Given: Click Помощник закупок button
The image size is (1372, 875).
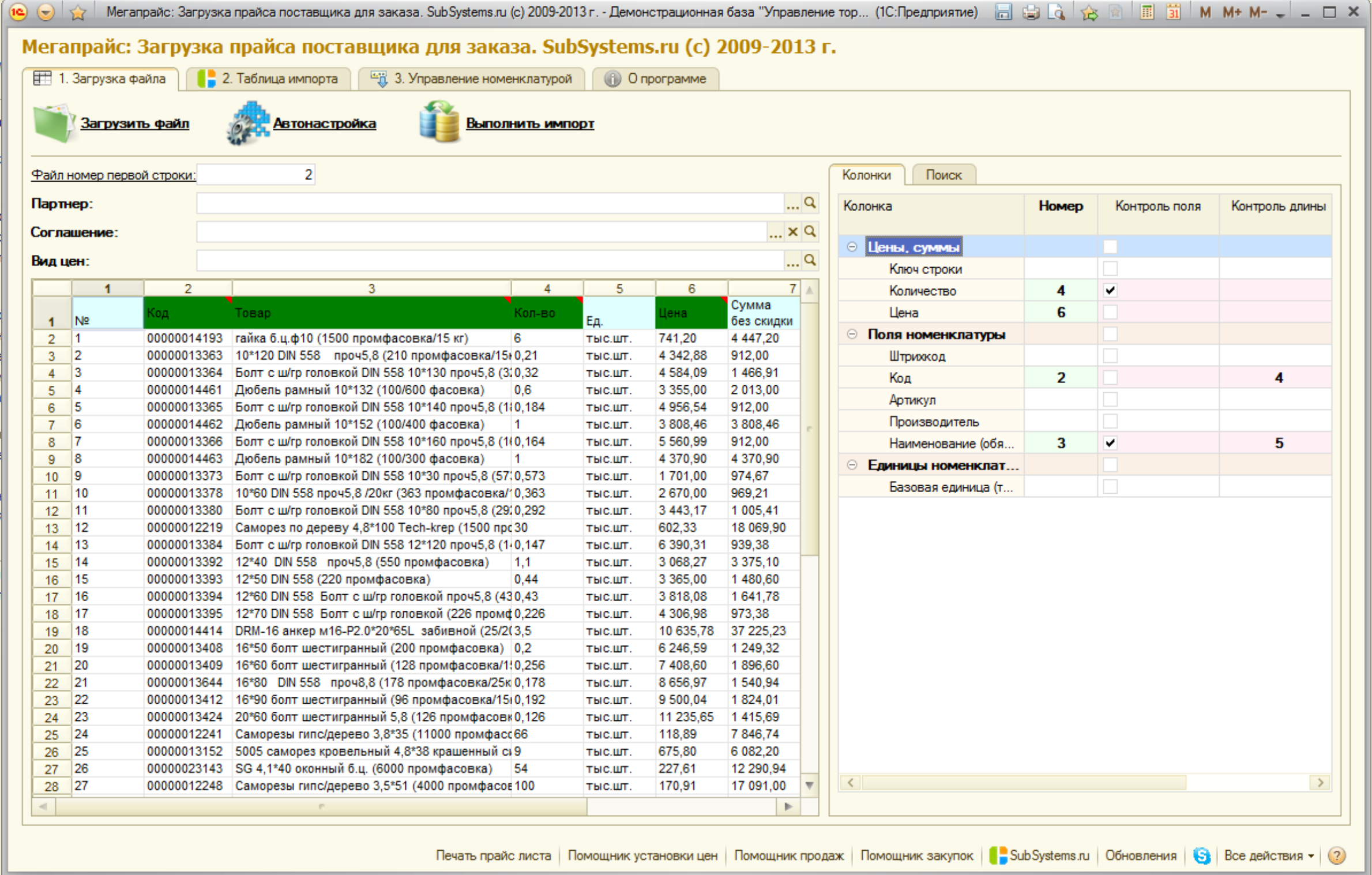Looking at the screenshot, I should 916,855.
